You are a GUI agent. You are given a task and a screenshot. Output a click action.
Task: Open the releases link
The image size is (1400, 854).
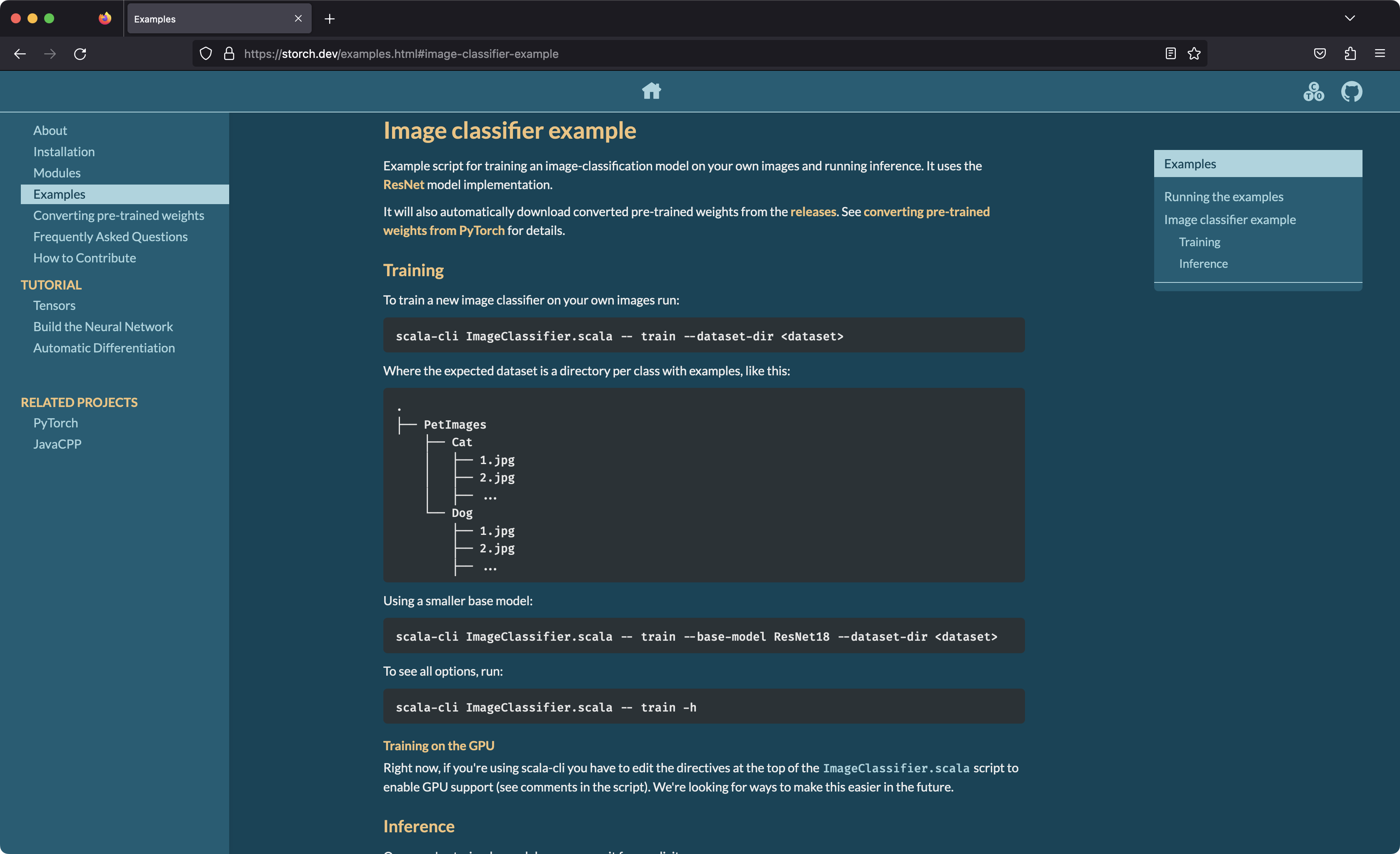(x=813, y=211)
